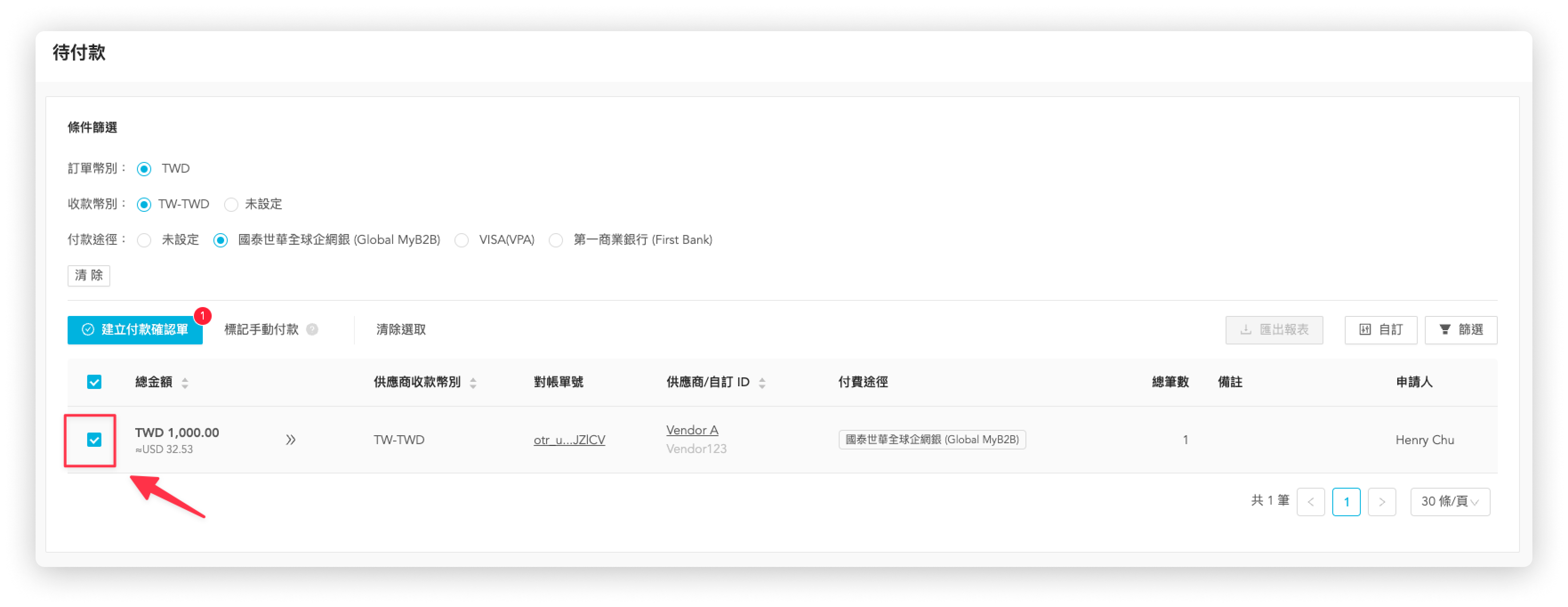Click the TW-TWD currency cell
The height and width of the screenshot is (607, 1568).
[399, 440]
